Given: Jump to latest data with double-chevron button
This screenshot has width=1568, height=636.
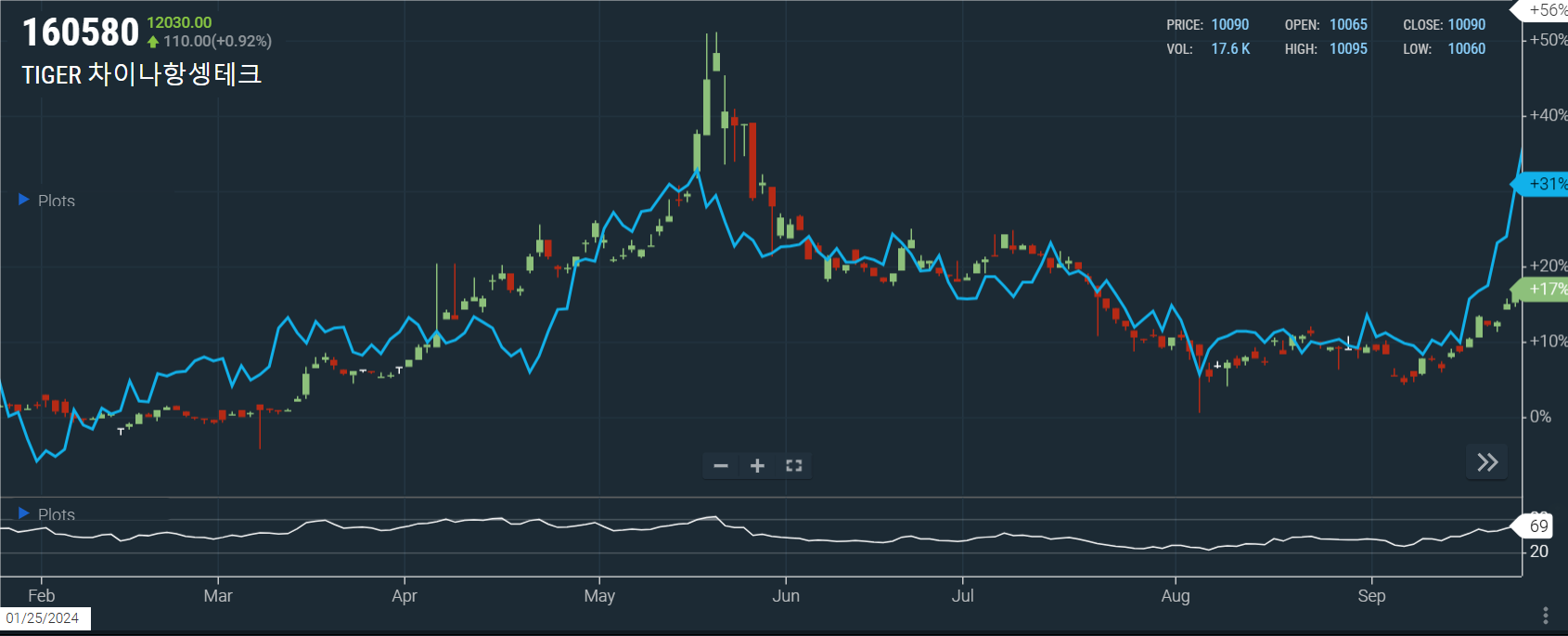Looking at the screenshot, I should (1486, 462).
